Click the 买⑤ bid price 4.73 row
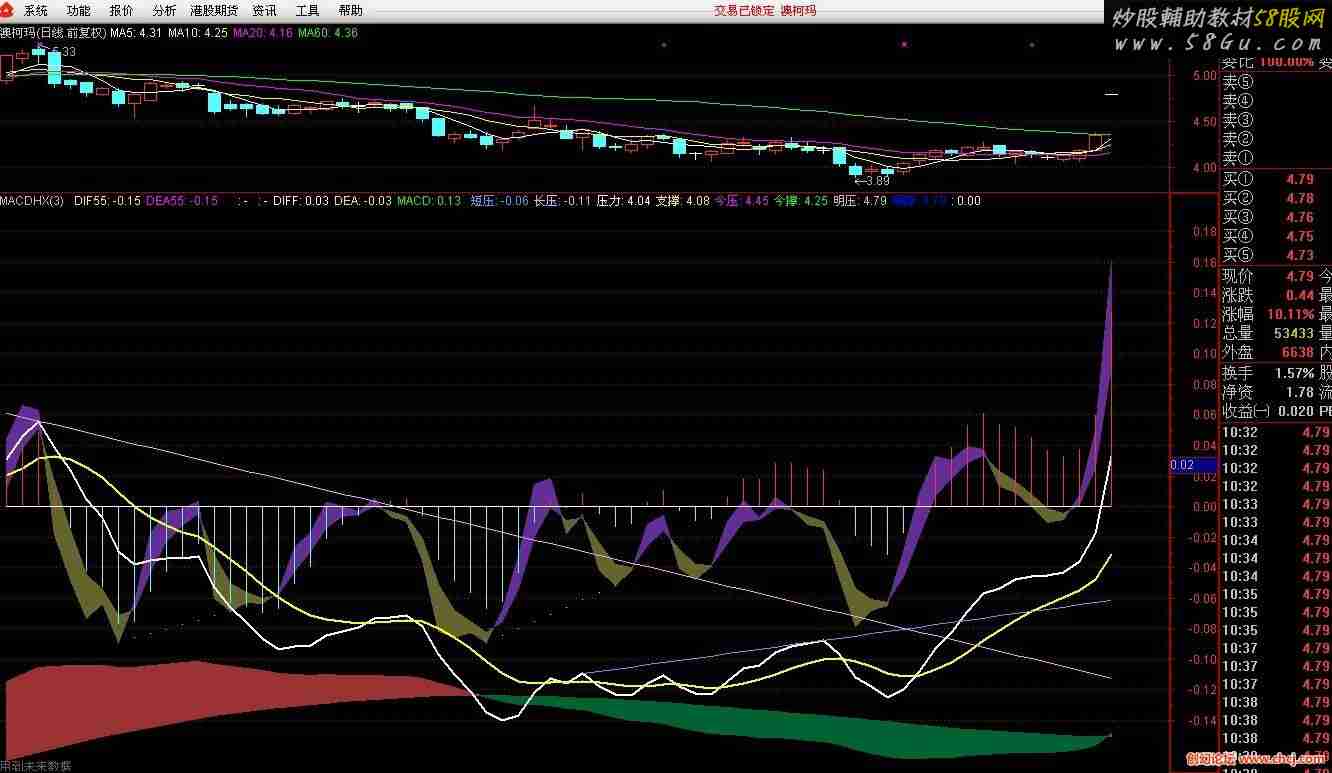This screenshot has height=773, width=1332. point(1275,256)
